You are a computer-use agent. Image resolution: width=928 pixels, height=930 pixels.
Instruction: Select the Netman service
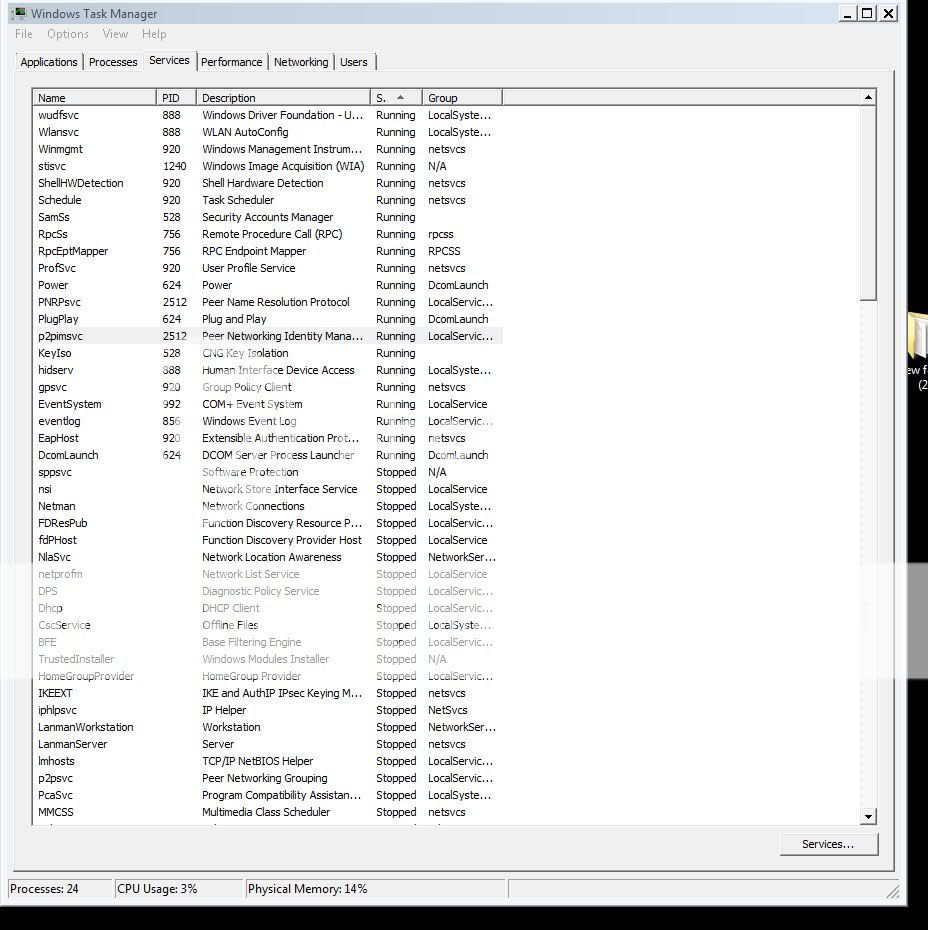point(268,507)
